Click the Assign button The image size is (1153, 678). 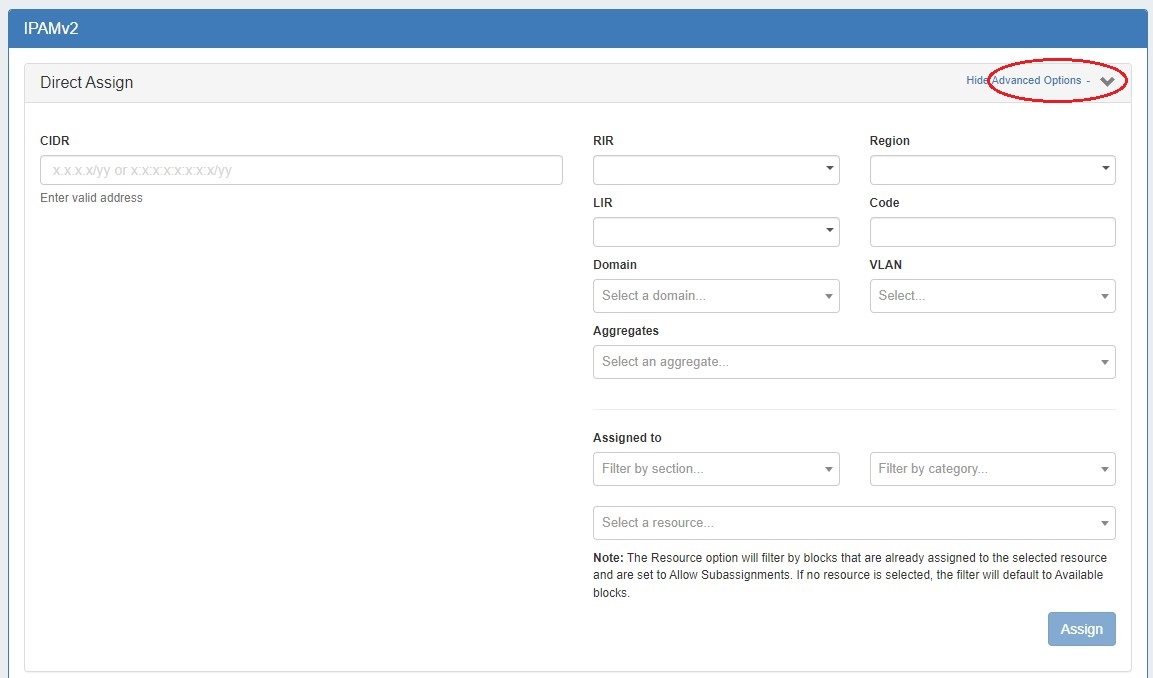[x=1081, y=629]
